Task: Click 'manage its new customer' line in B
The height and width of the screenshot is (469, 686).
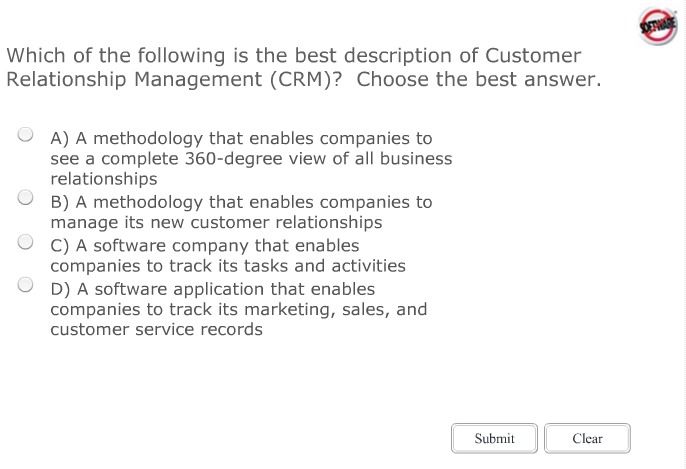Action: [x=216, y=223]
